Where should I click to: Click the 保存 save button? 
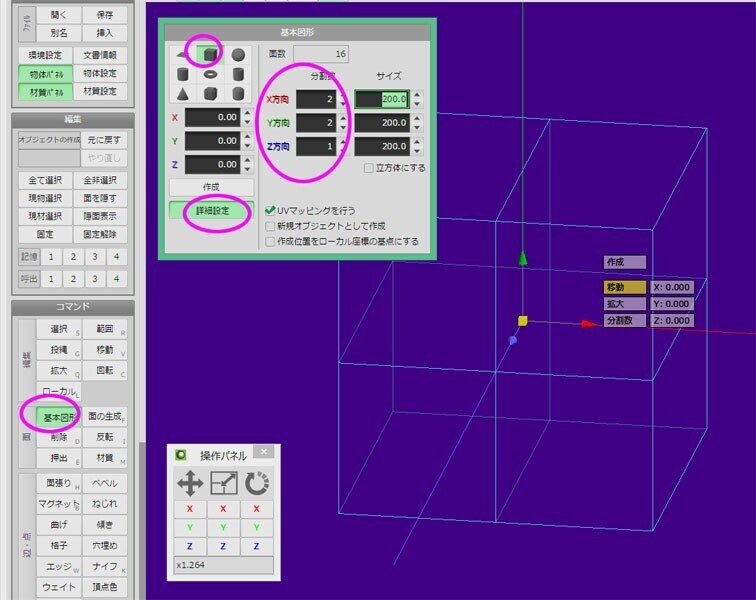105,15
